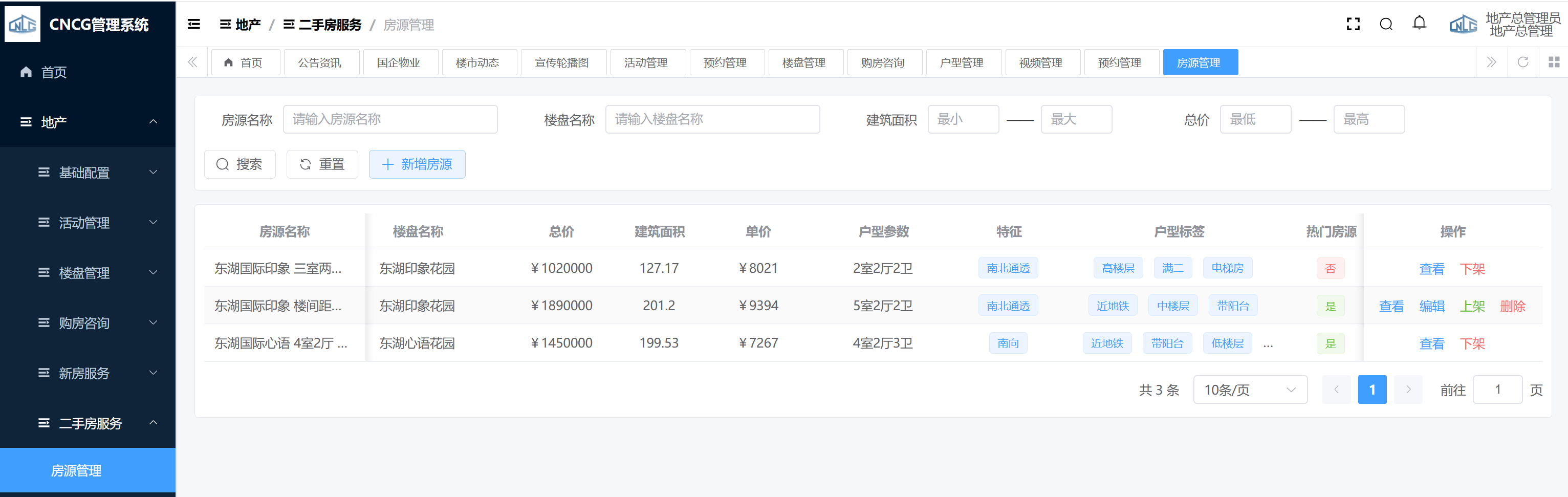The width and height of the screenshot is (1568, 497).
Task: Expand the 楼盘管理 sidebar menu
Action: point(88,273)
